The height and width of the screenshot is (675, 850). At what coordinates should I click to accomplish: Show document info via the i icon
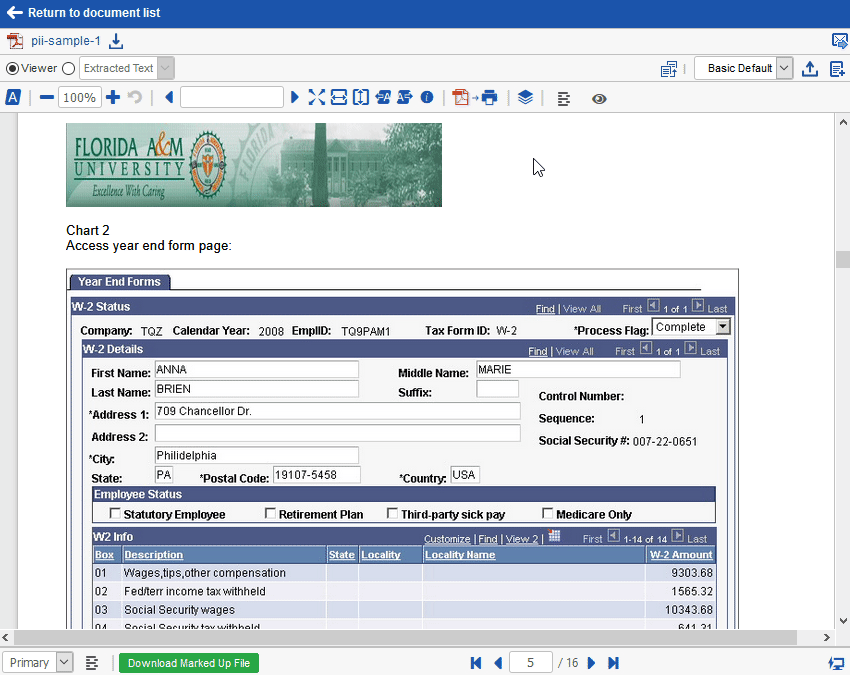(x=427, y=98)
